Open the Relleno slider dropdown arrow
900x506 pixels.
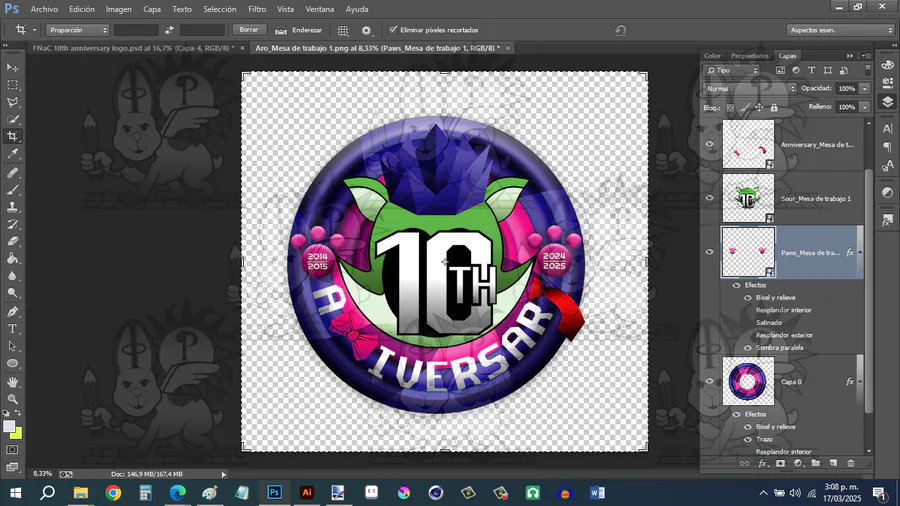[x=864, y=107]
